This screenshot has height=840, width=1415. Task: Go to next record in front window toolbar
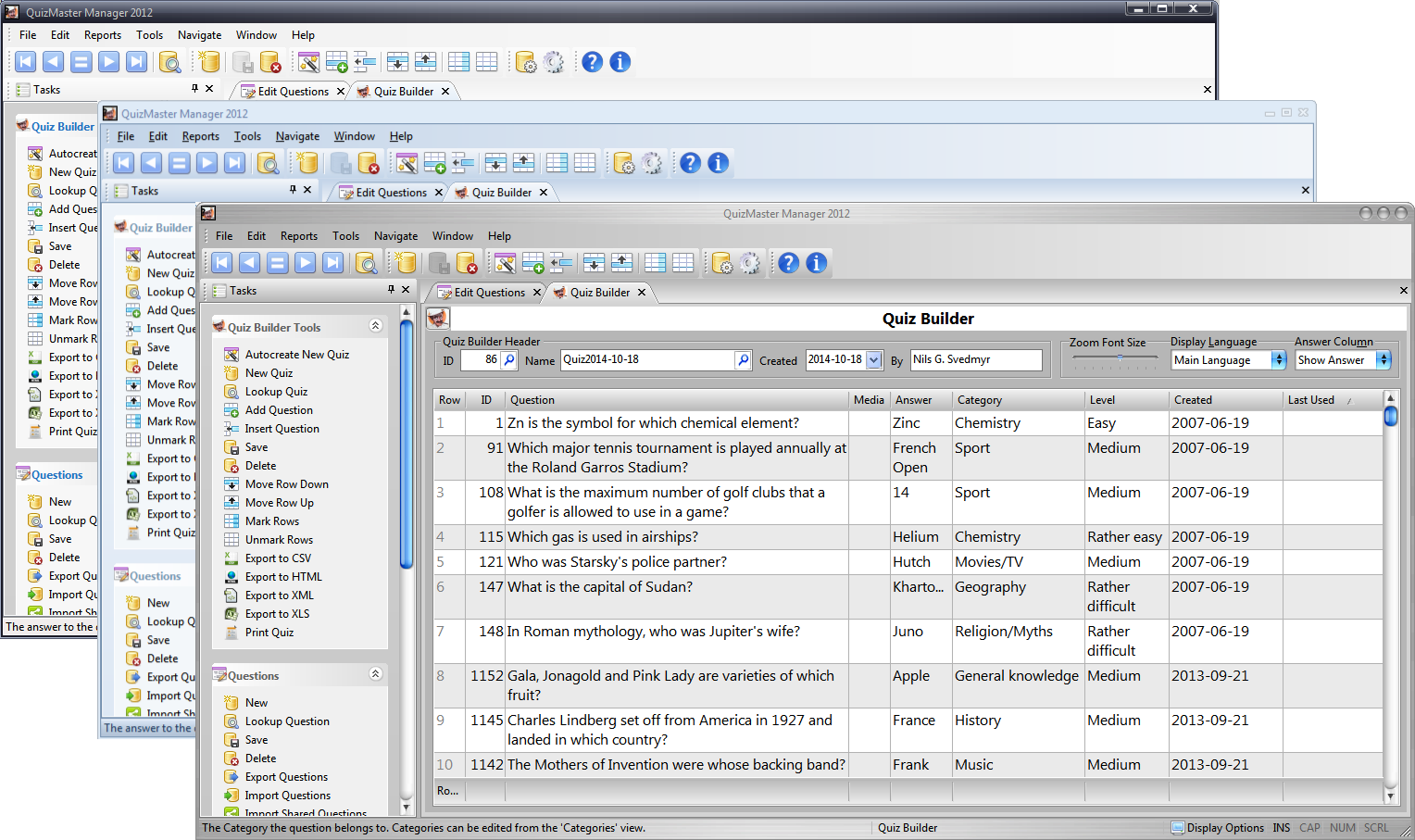coord(306,263)
